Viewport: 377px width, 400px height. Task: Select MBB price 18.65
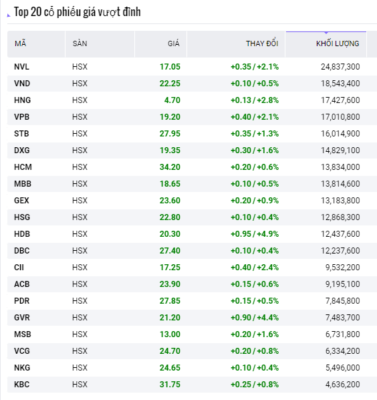coord(170,184)
